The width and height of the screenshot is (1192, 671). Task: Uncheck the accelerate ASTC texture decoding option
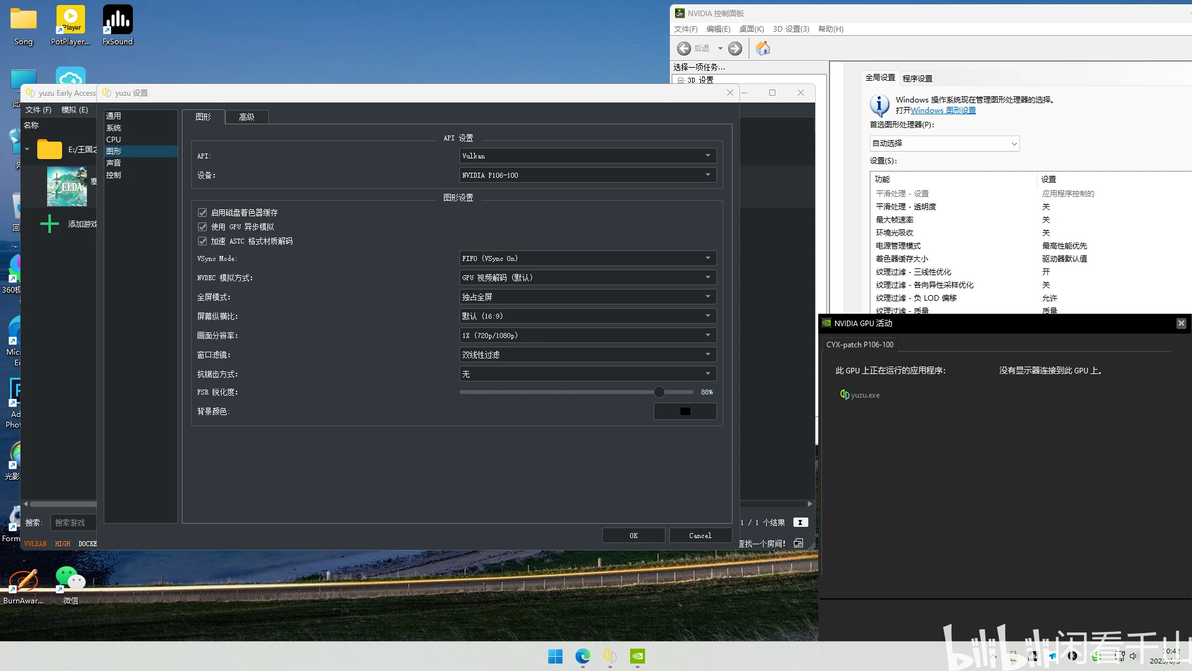coord(202,241)
